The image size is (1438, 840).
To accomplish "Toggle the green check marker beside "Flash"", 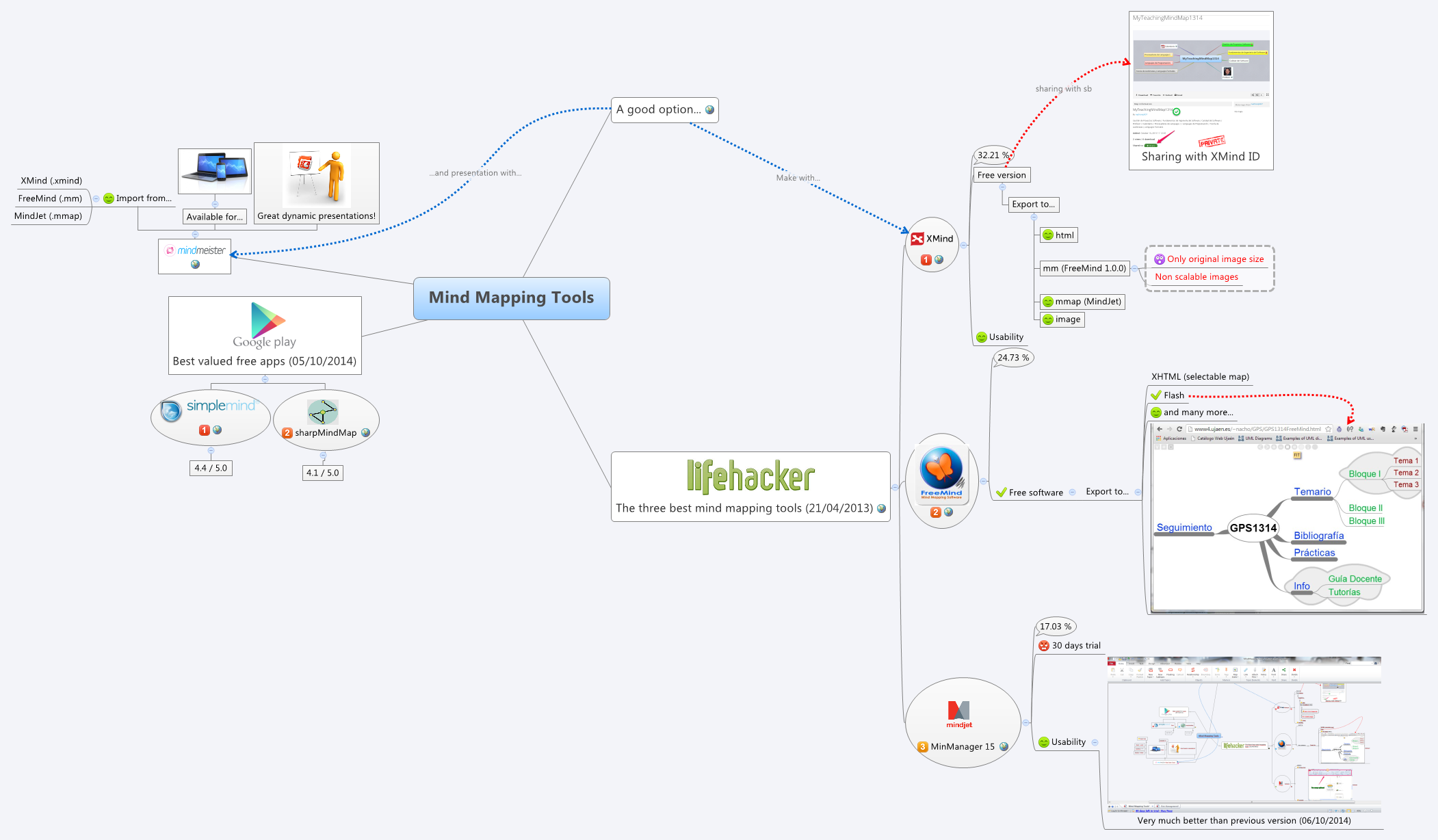I will pos(1157,395).
